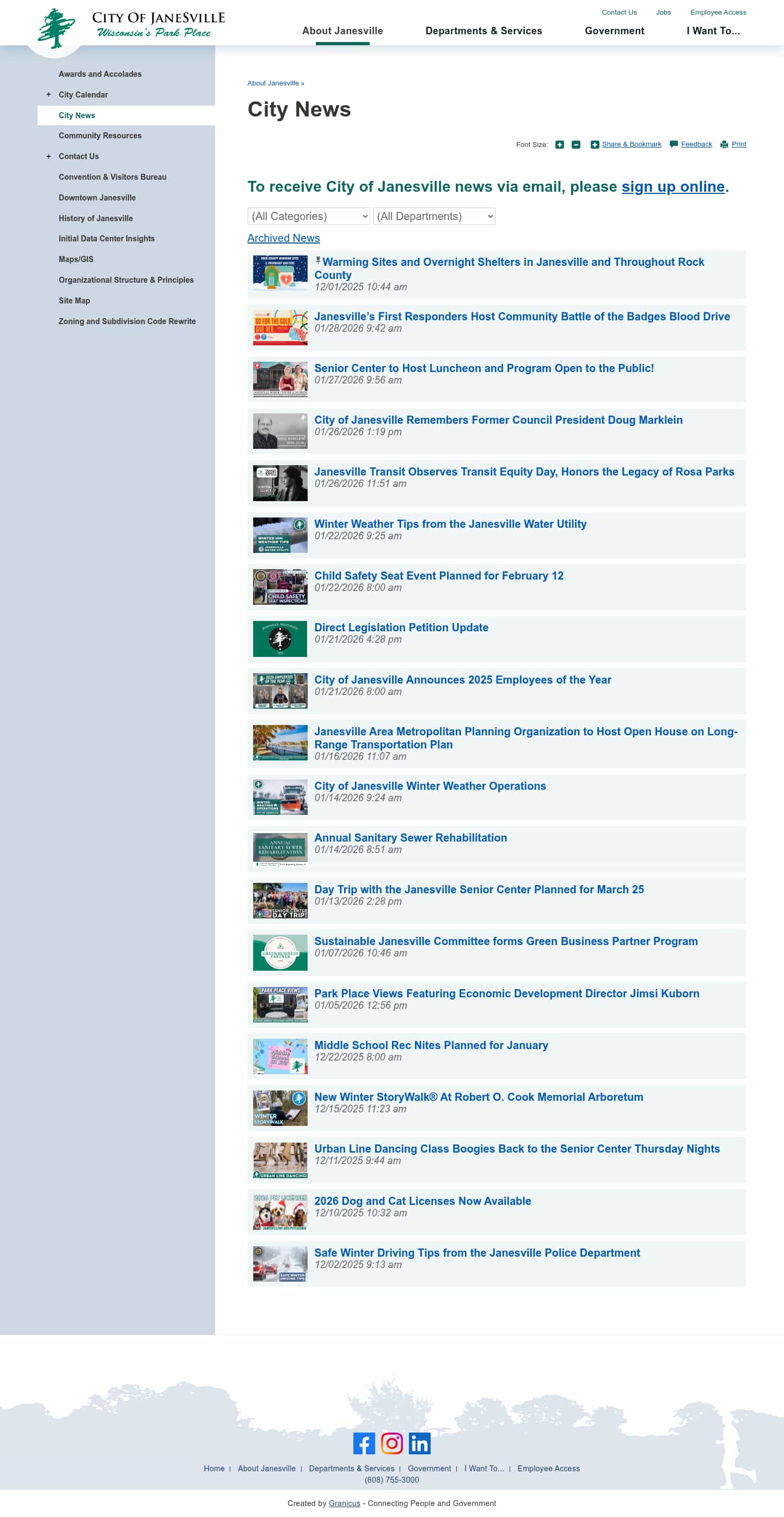Decrease font size with minus icon

point(575,145)
